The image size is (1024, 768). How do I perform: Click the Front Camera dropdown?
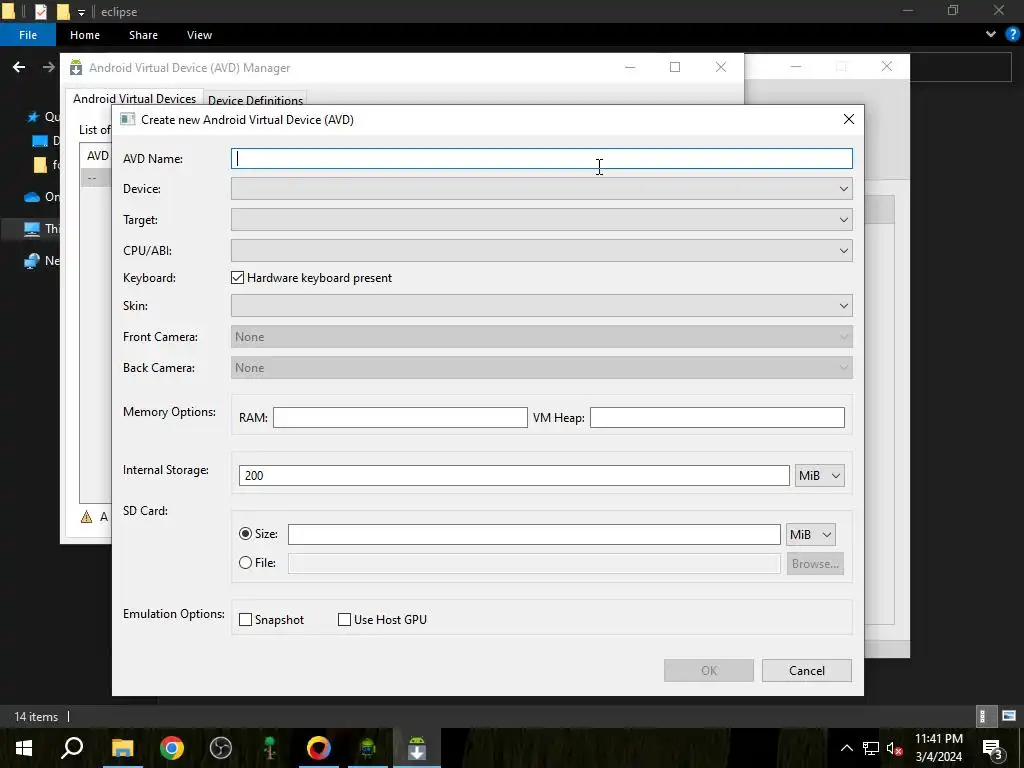[x=541, y=337]
